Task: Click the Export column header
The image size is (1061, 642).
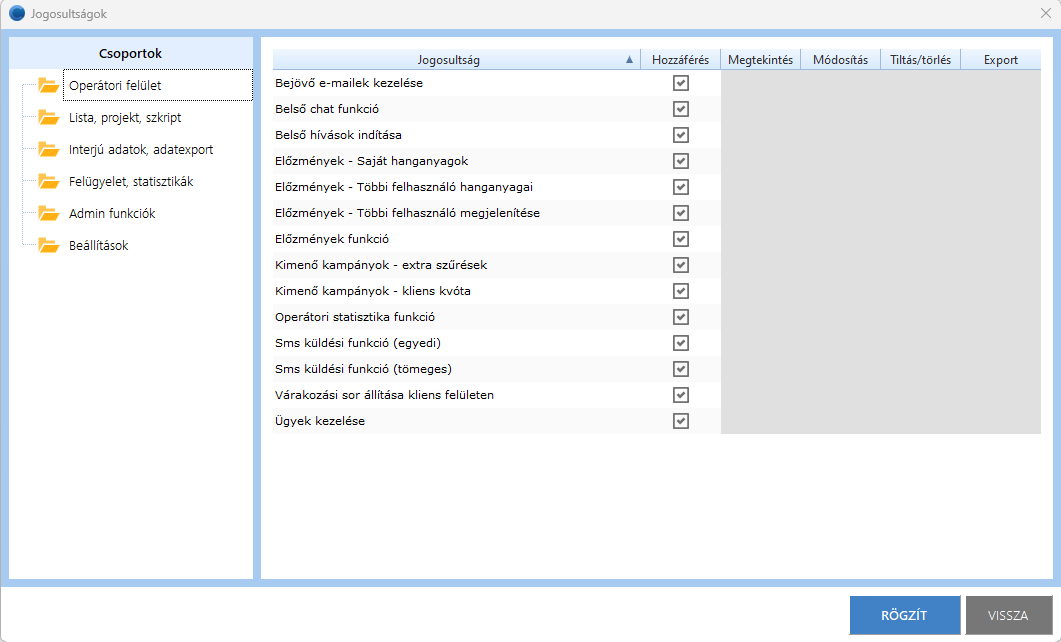Action: [1000, 60]
